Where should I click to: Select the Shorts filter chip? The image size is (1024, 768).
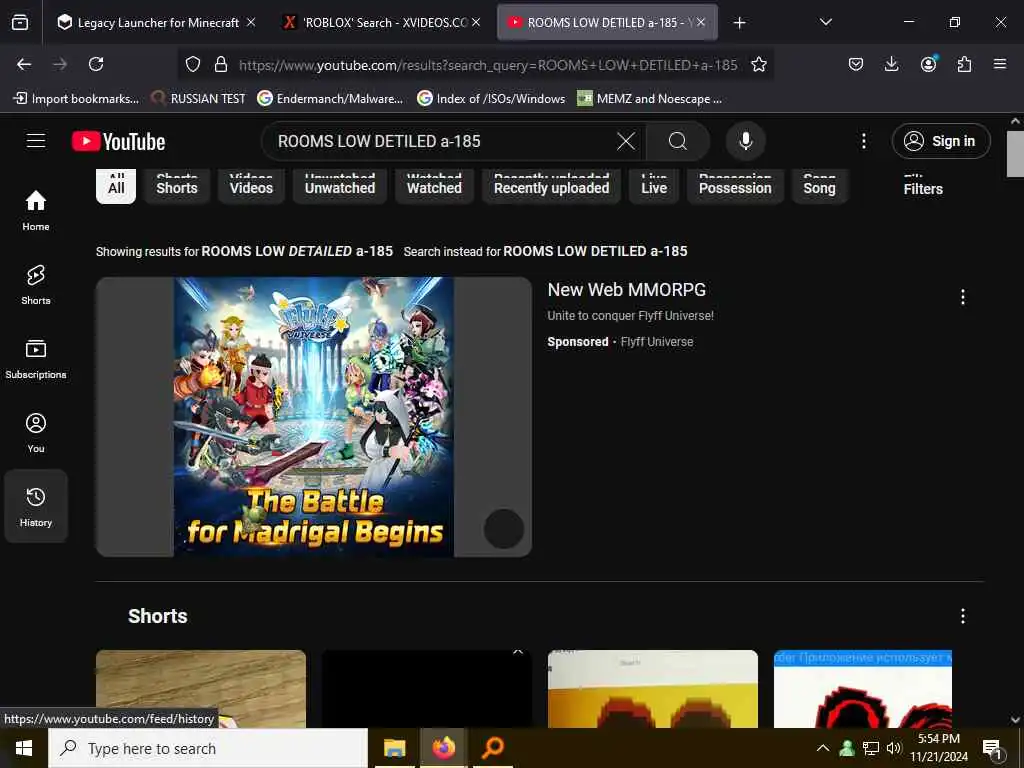[x=177, y=187]
